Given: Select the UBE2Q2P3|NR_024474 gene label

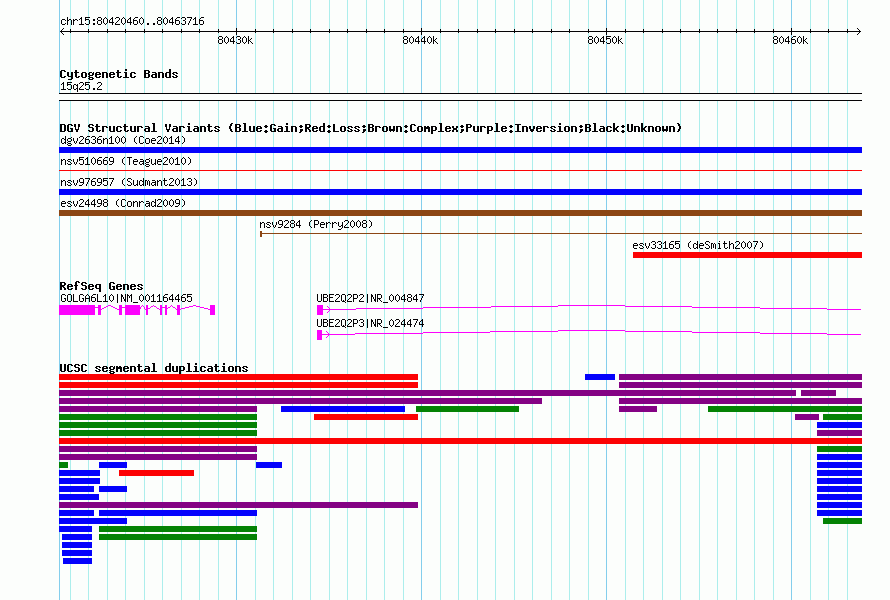Looking at the screenshot, I should [x=370, y=323].
